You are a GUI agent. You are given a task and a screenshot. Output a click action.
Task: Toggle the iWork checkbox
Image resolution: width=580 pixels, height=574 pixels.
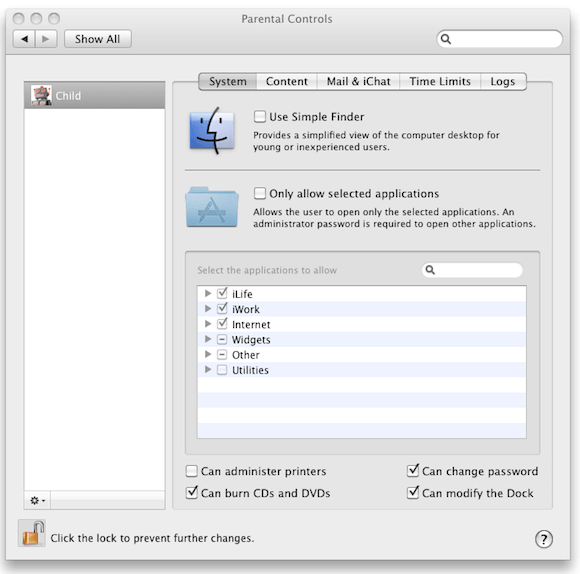coord(222,308)
